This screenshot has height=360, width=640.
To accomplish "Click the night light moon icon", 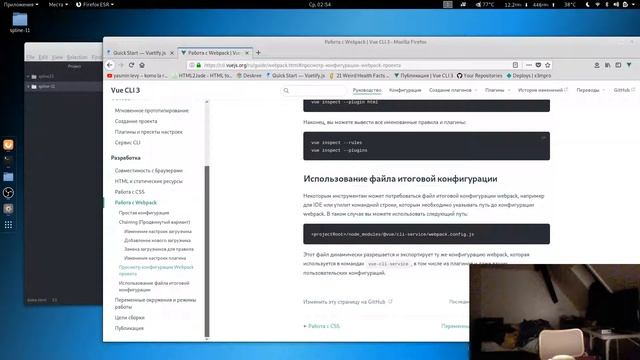I will tap(588, 4).
